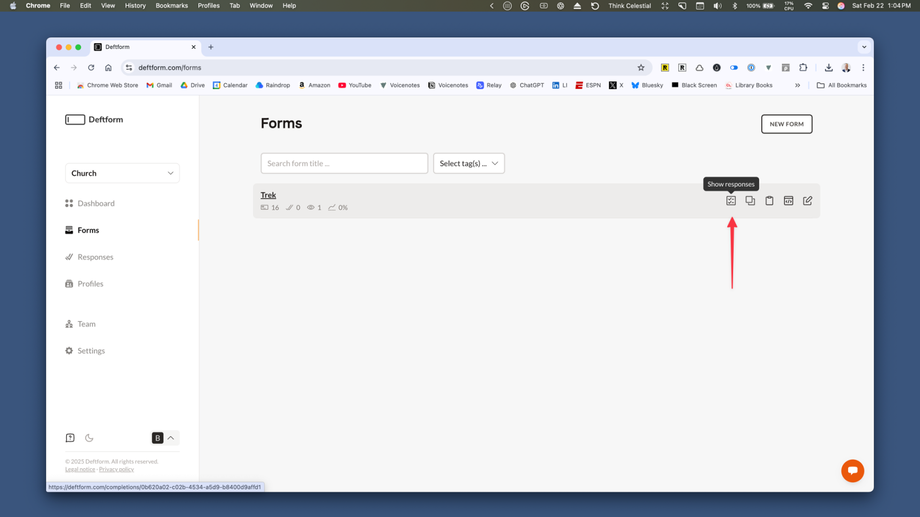The image size is (920, 517).
Task: Open the Raindrop bookmark
Action: coord(273,85)
